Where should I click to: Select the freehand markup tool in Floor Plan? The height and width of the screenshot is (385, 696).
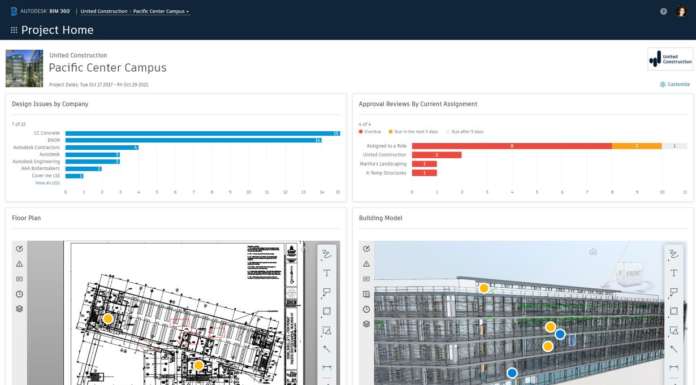pyautogui.click(x=327, y=254)
